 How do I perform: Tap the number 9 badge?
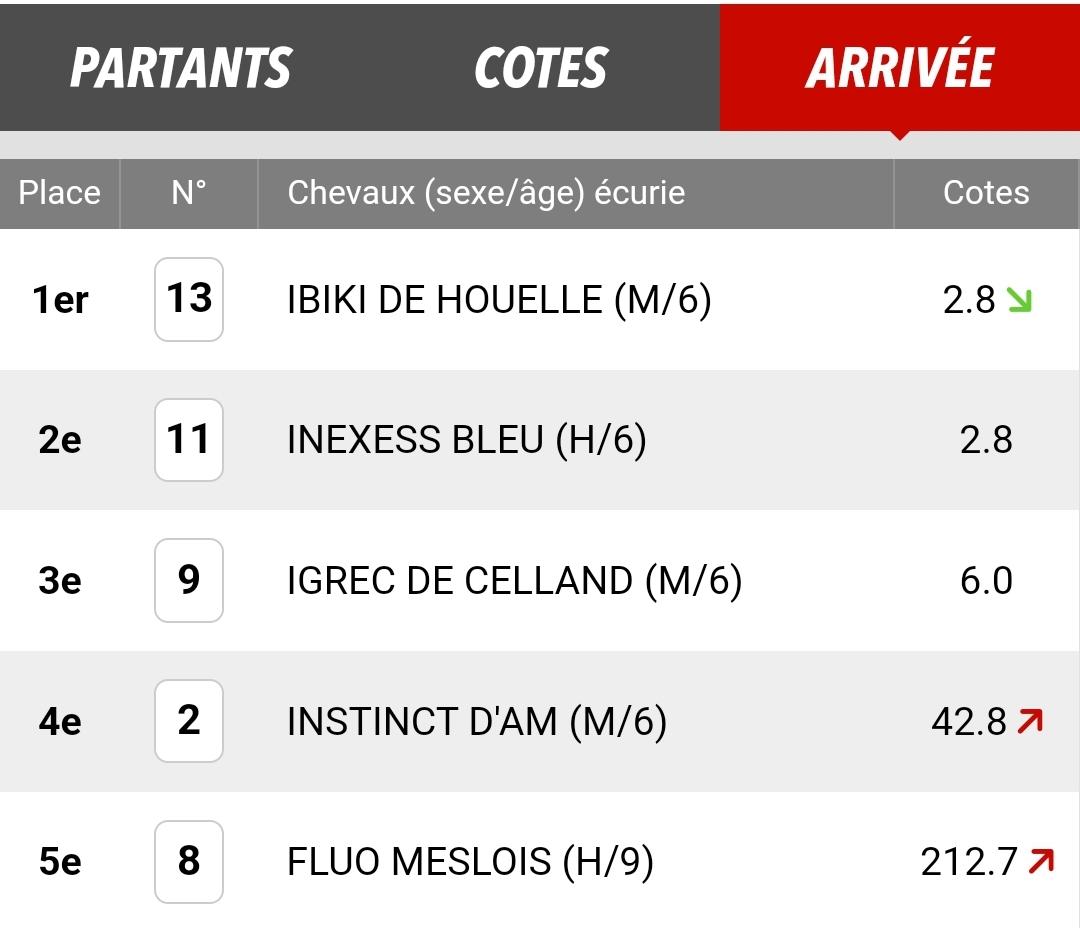189,580
